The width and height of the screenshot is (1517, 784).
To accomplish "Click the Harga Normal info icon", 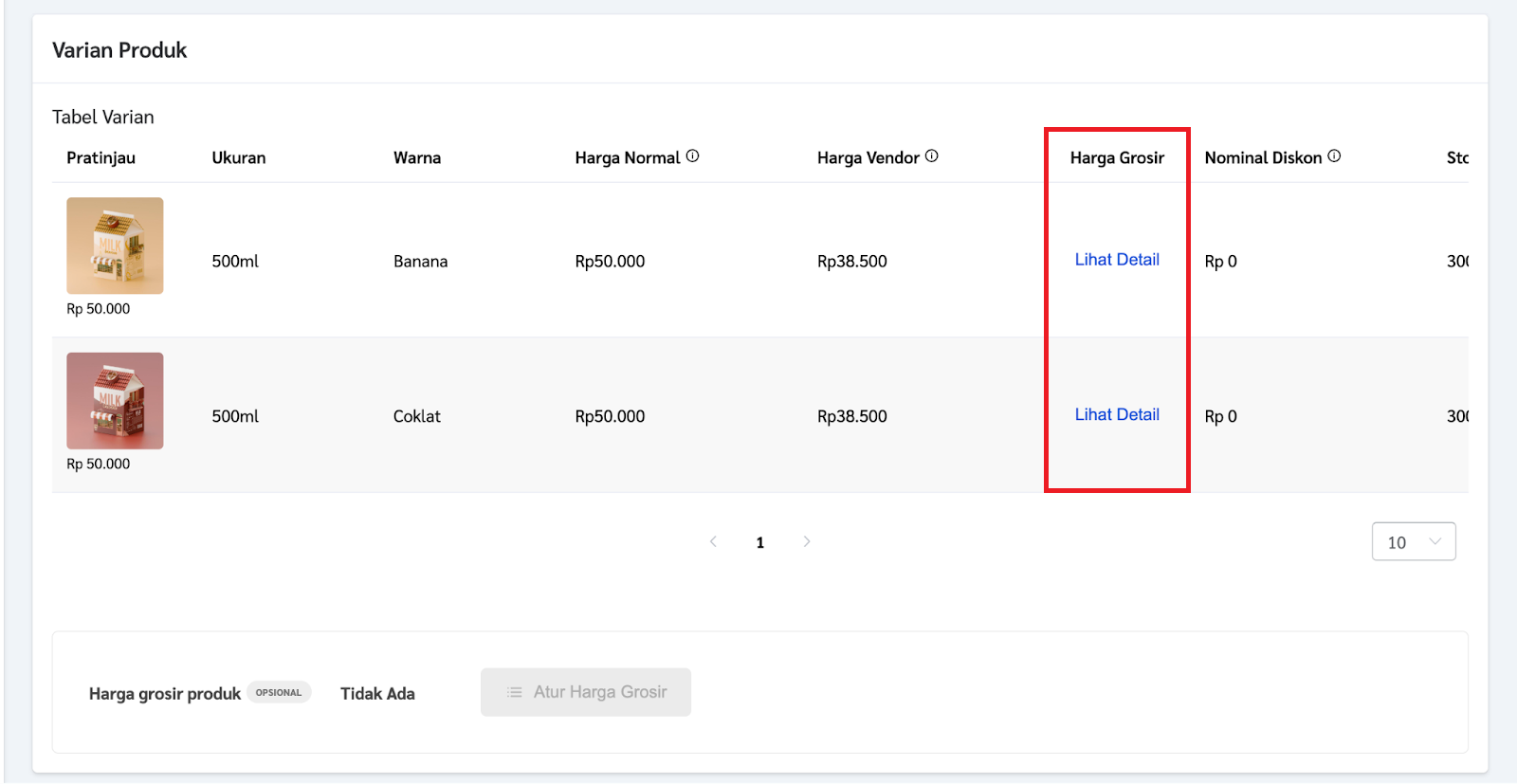I will click(693, 156).
